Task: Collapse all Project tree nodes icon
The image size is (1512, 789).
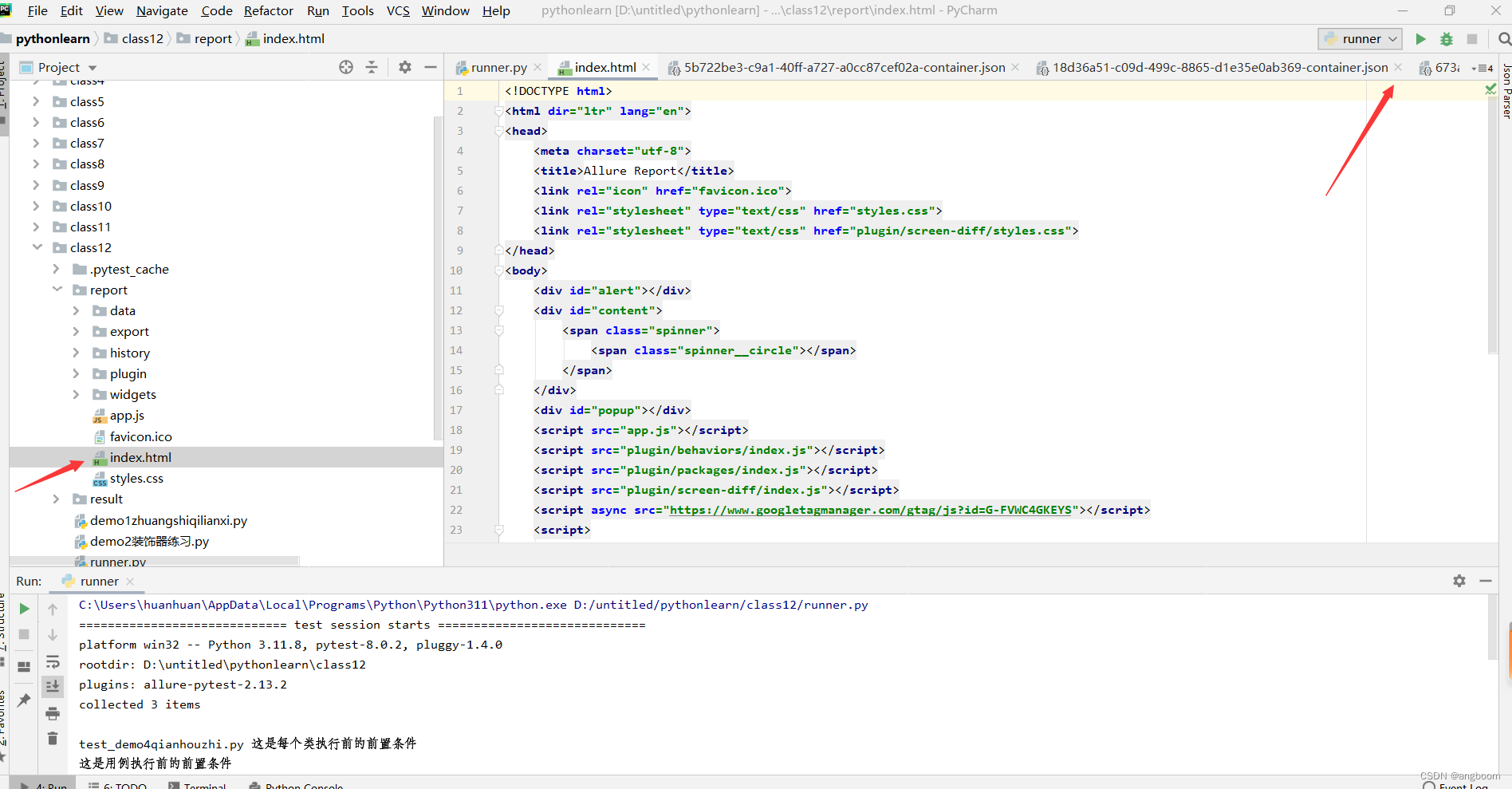Action: (372, 67)
